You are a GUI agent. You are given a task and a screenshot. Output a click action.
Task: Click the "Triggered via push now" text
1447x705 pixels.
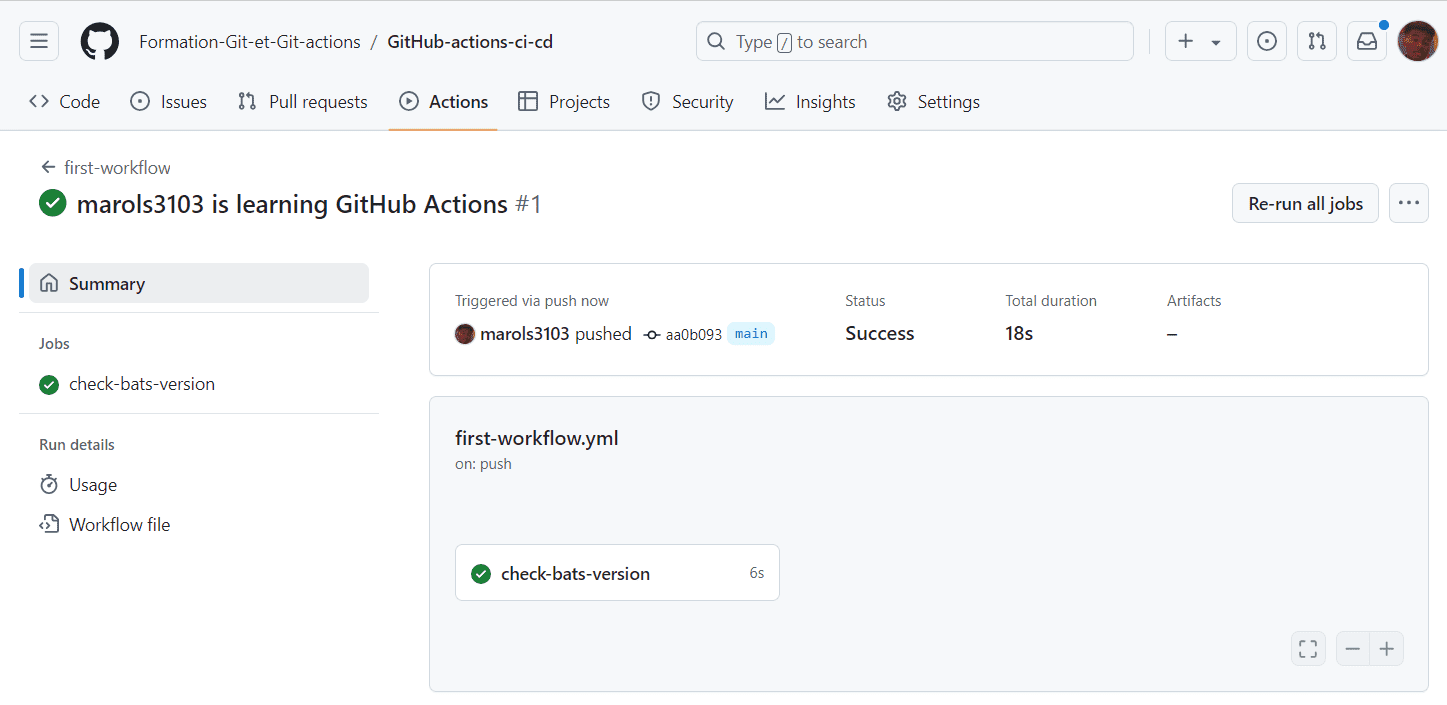tap(532, 301)
